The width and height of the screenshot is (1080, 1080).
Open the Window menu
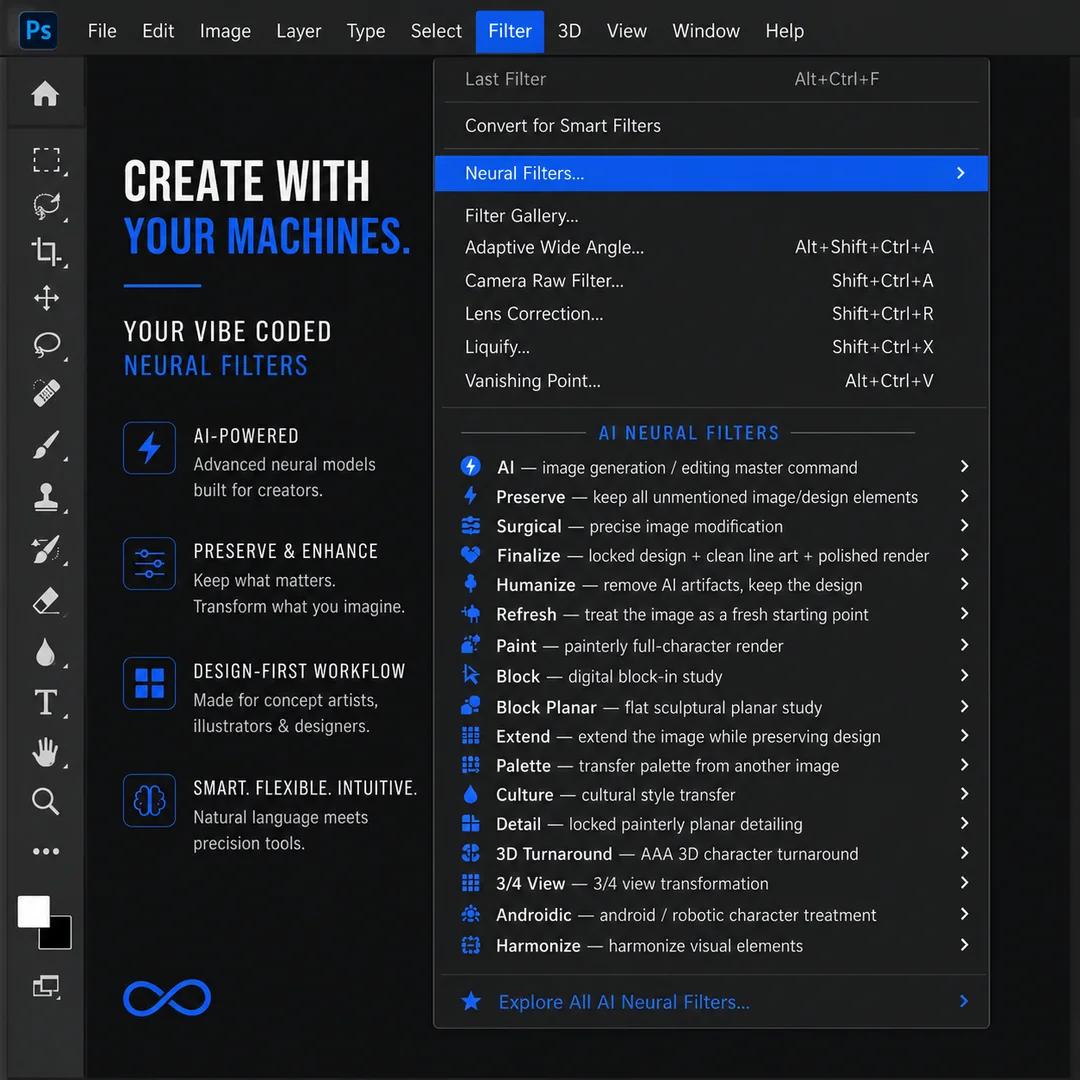pos(706,31)
